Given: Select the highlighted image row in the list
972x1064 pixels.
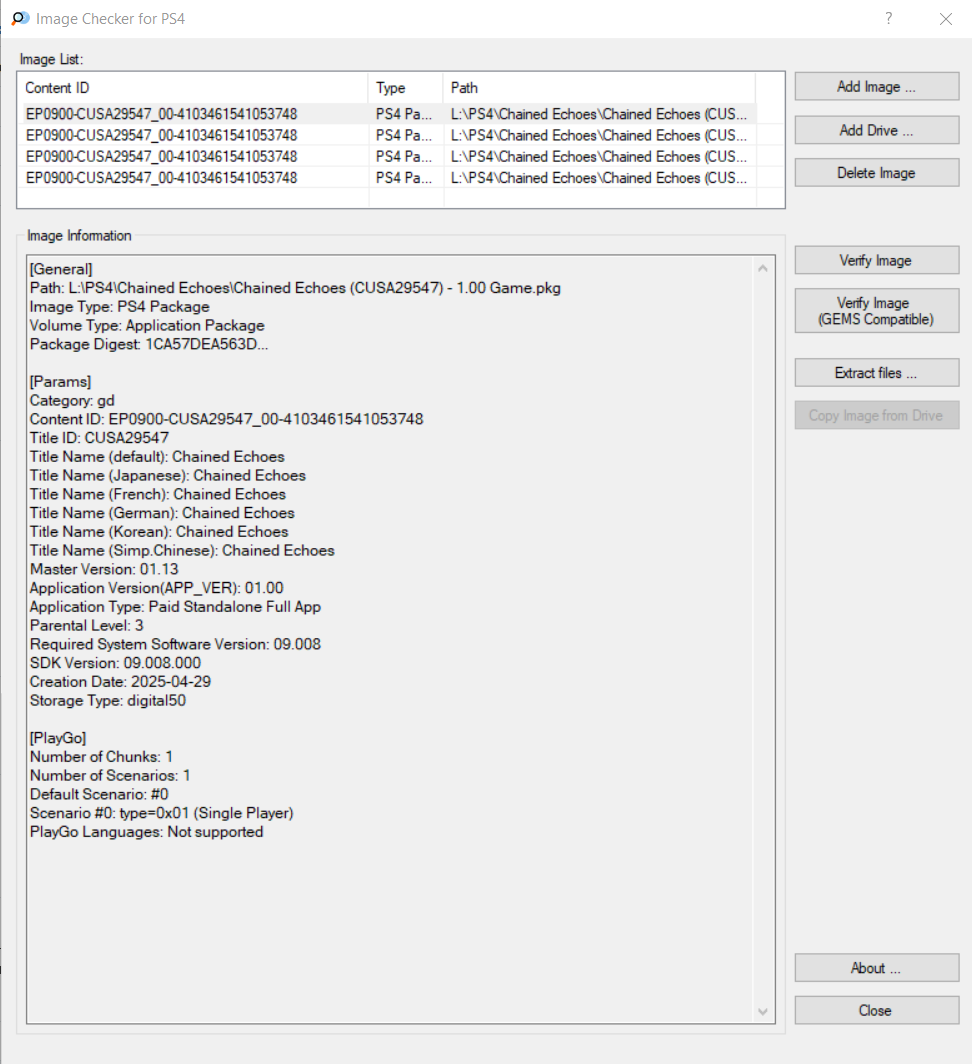Looking at the screenshot, I should tap(389, 114).
